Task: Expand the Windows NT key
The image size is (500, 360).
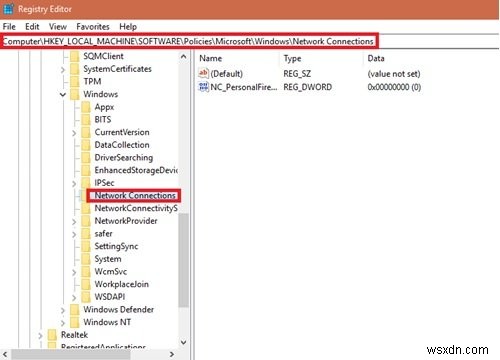Action: click(x=63, y=323)
